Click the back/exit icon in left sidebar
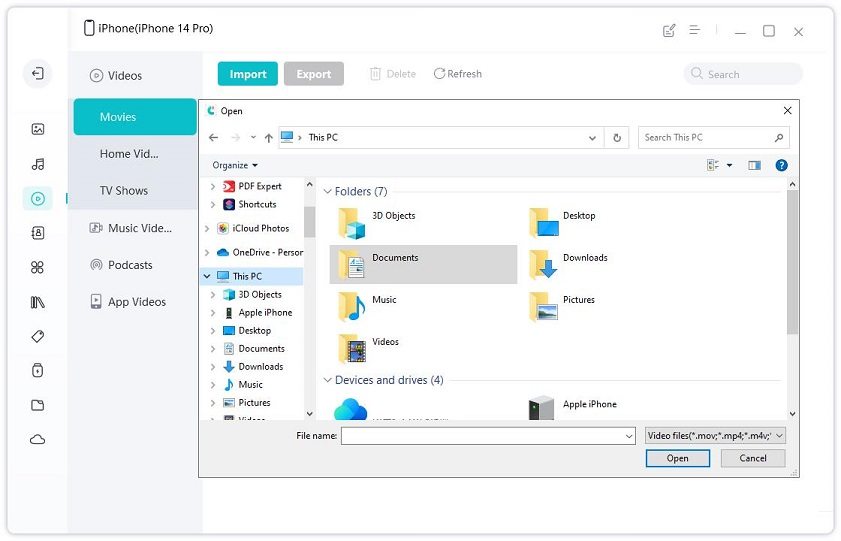Image resolution: width=841 pixels, height=541 pixels. click(x=38, y=73)
